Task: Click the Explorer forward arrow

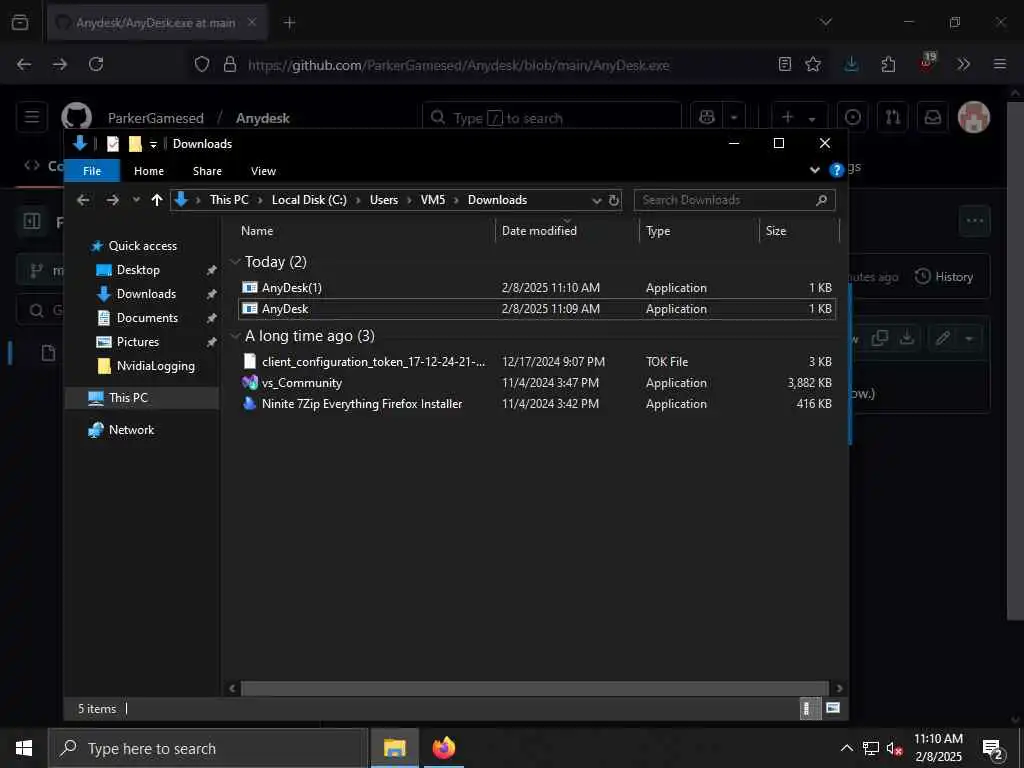Action: coord(112,200)
